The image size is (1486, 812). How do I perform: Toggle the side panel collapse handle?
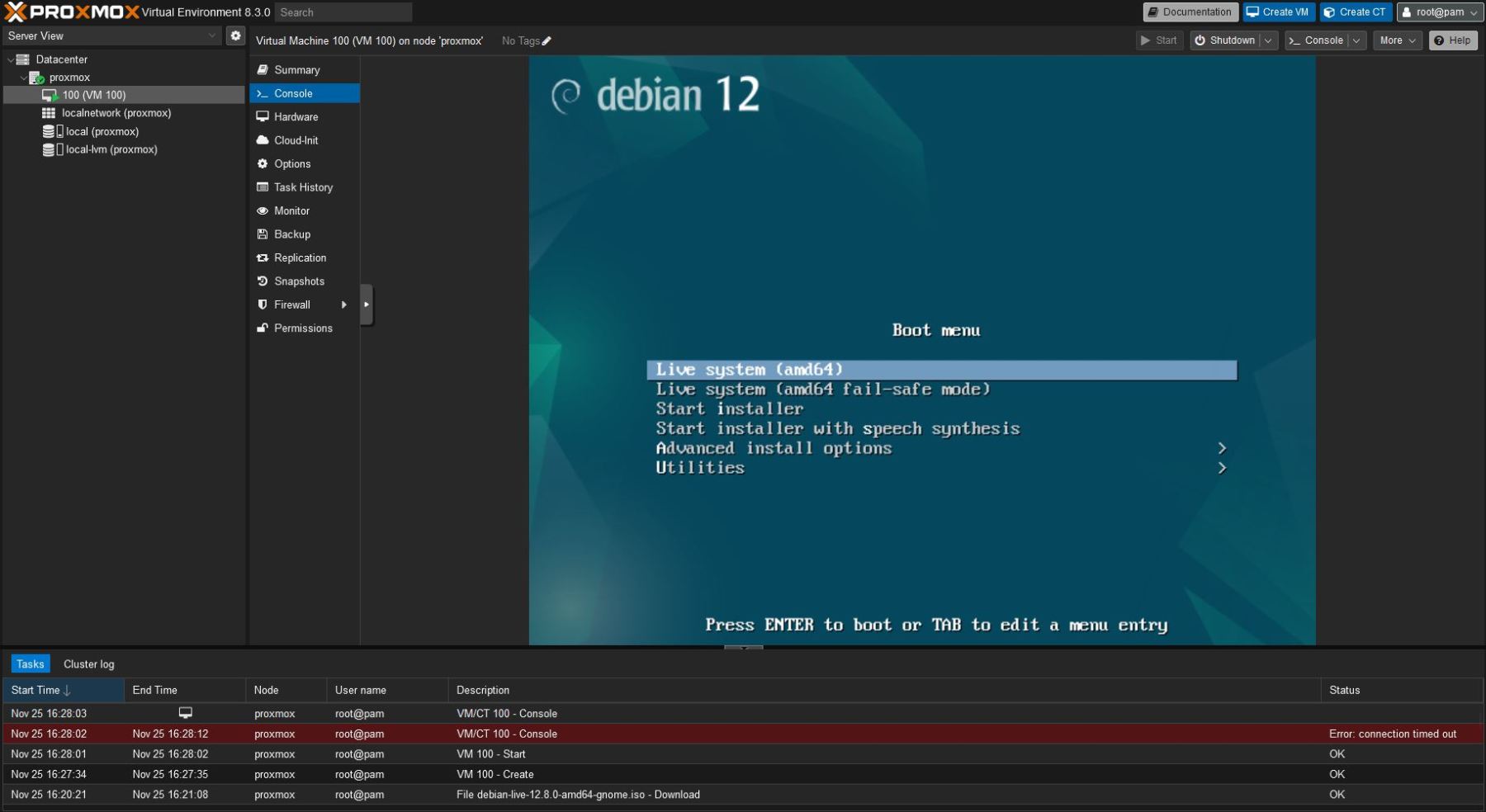367,304
